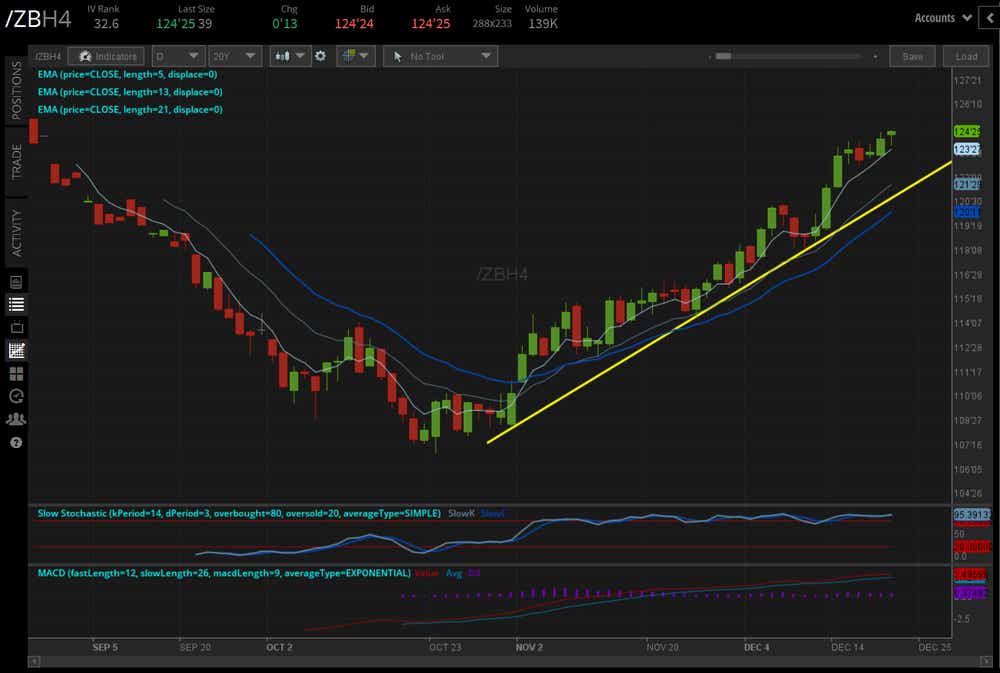The height and width of the screenshot is (673, 1000).
Task: Click the SEP 5 date axis label
Action: [x=105, y=647]
